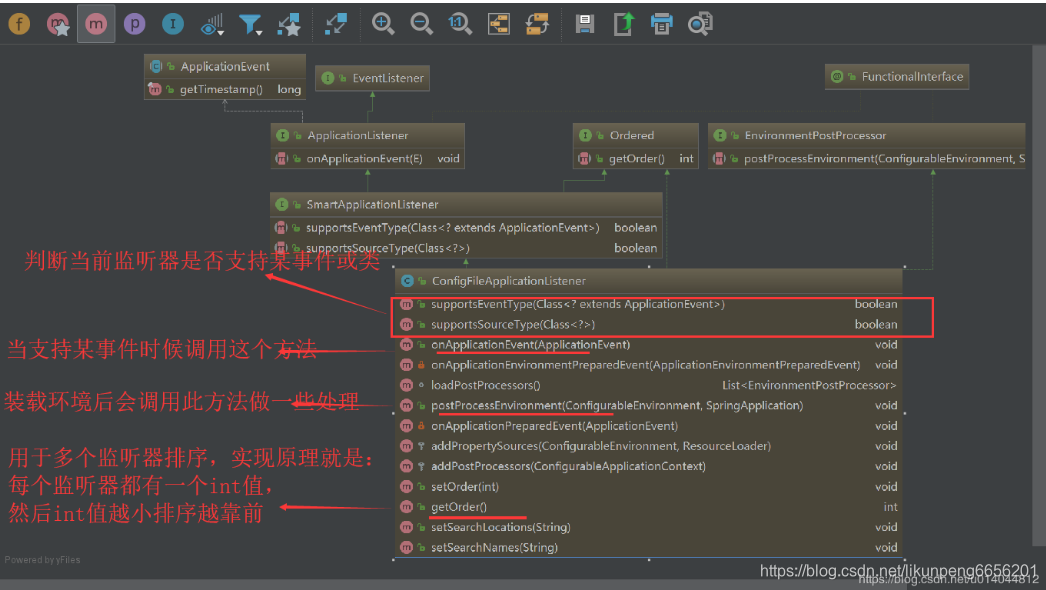The height and width of the screenshot is (590, 1046).
Task: Toggle the Inner Classes display button
Action: (173, 24)
